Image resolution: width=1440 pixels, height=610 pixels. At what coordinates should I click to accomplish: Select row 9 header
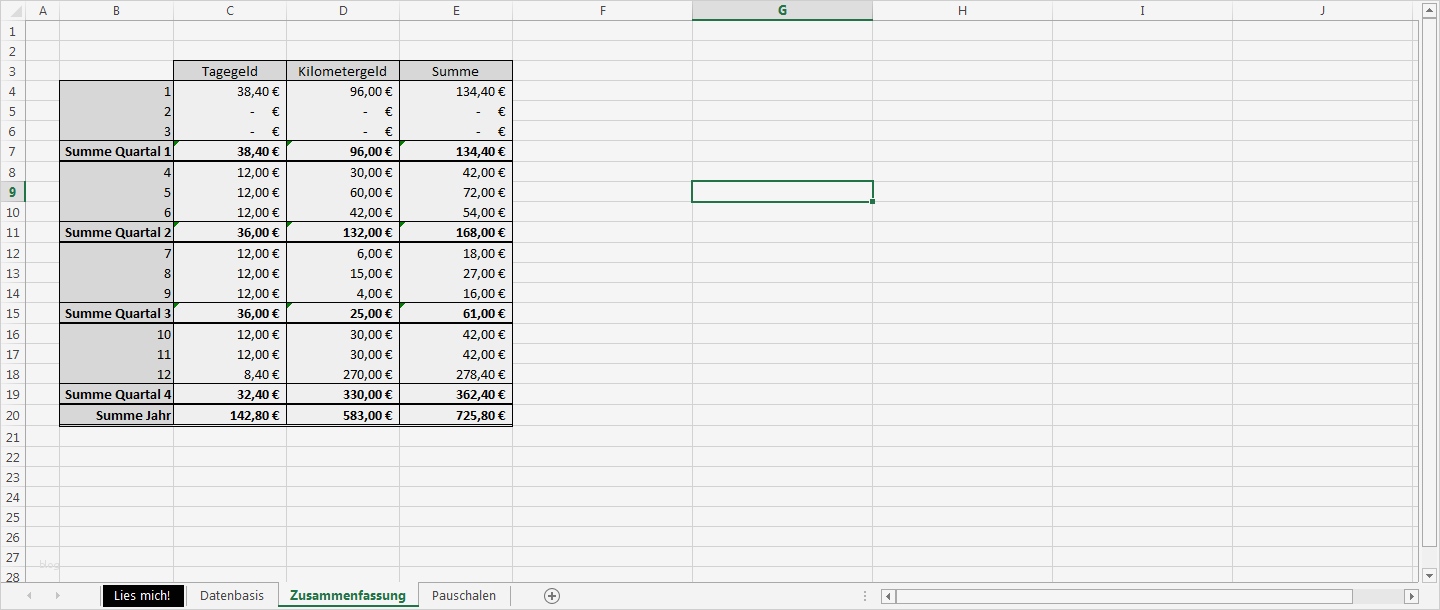[x=13, y=192]
